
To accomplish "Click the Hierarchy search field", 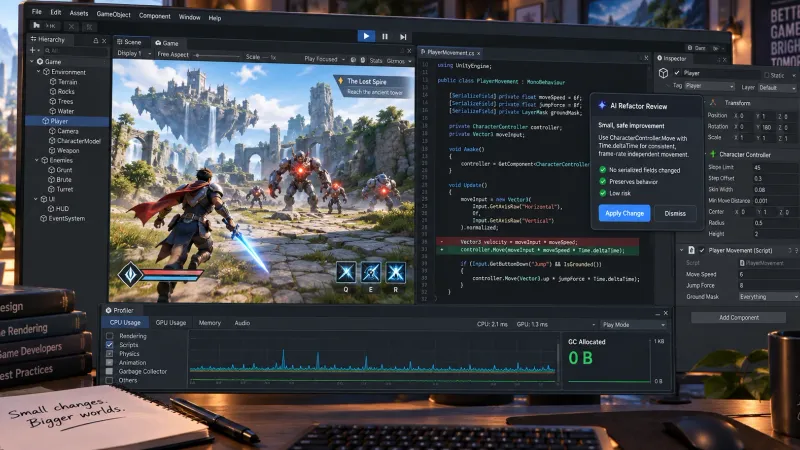I will coord(74,51).
